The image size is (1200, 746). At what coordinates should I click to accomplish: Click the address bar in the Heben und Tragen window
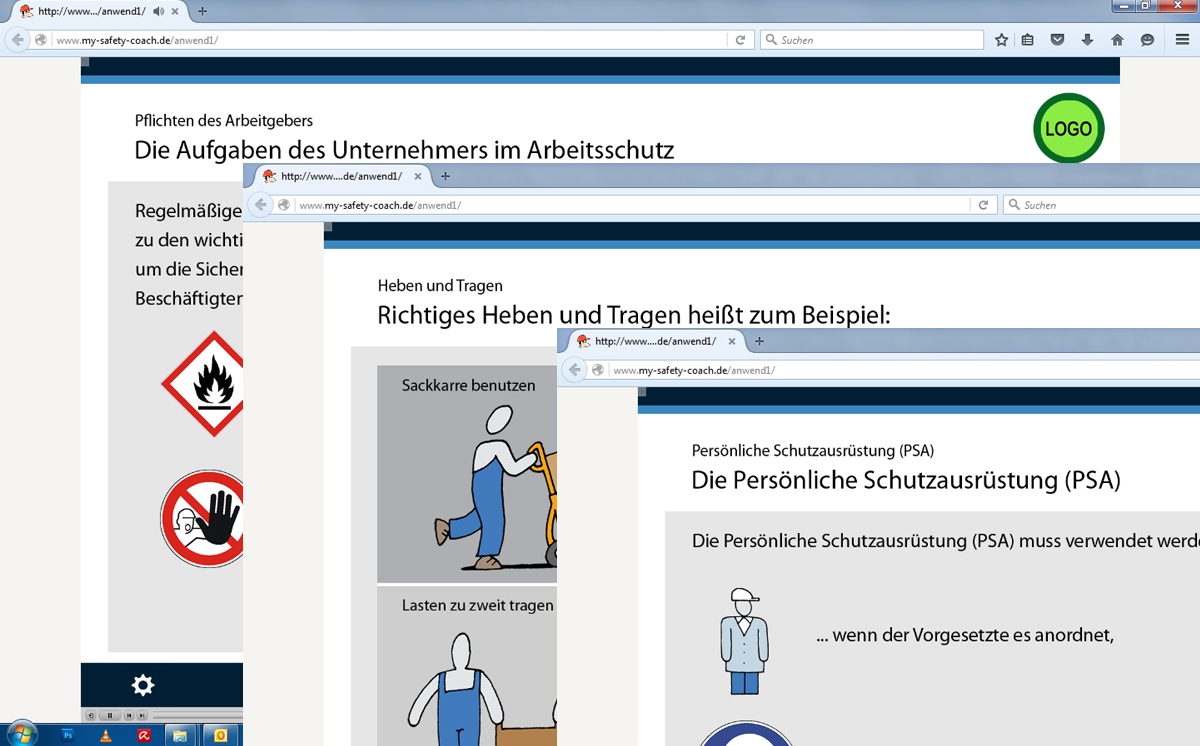coord(632,205)
